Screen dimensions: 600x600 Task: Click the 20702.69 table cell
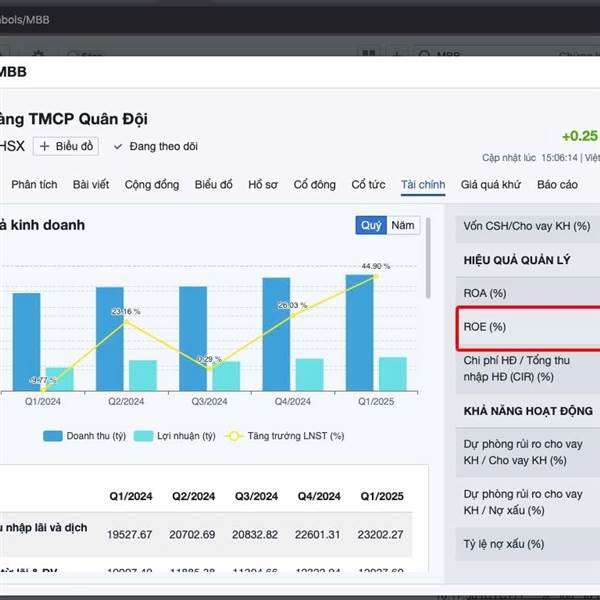[192, 534]
